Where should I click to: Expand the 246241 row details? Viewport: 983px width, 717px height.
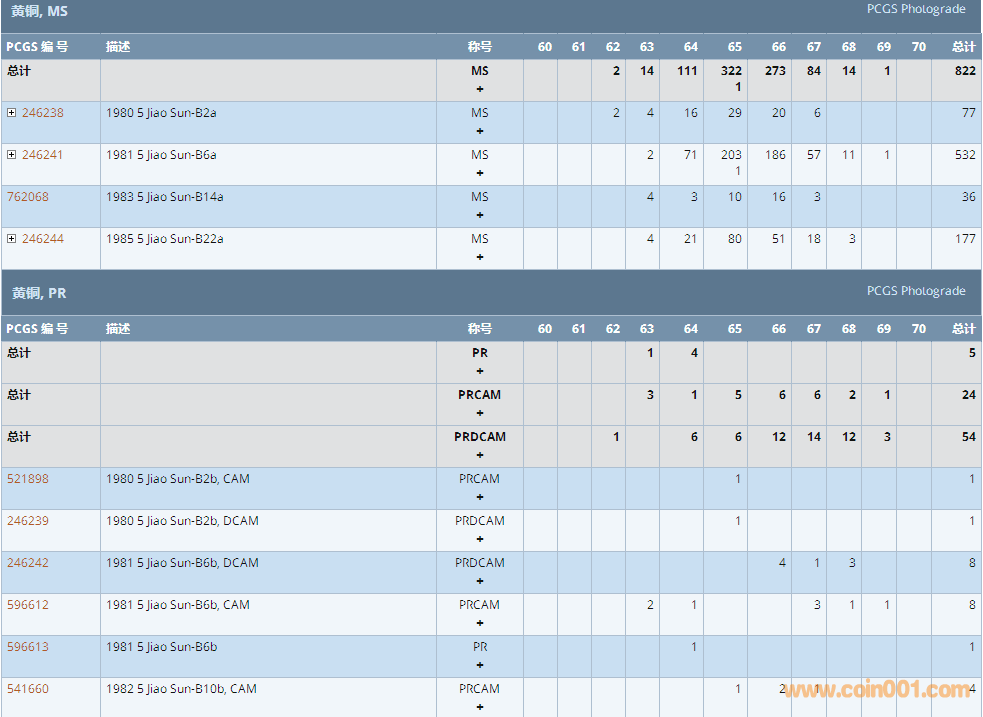[12, 155]
